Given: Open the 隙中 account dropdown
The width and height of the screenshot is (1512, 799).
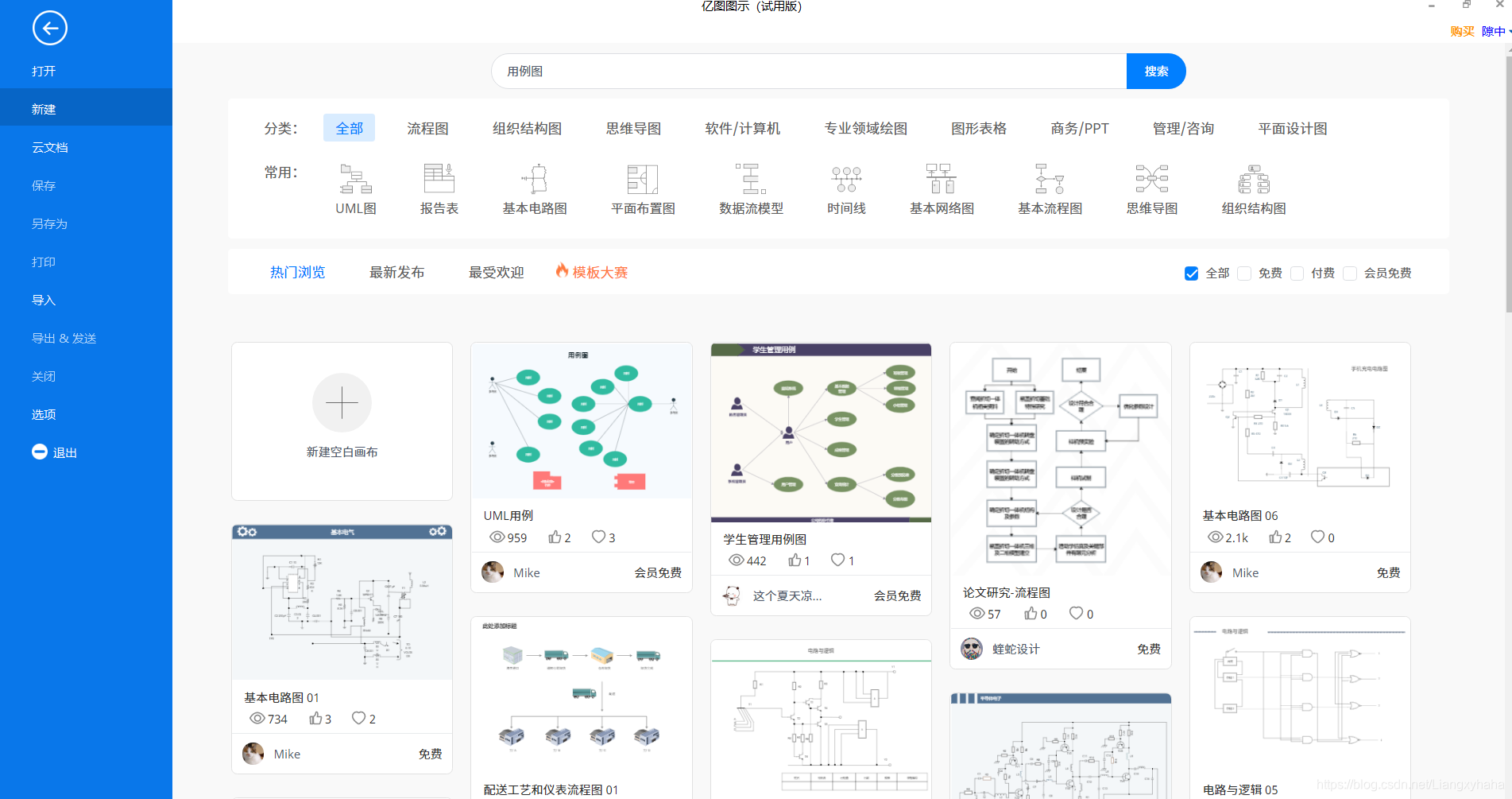Looking at the screenshot, I should (1496, 32).
